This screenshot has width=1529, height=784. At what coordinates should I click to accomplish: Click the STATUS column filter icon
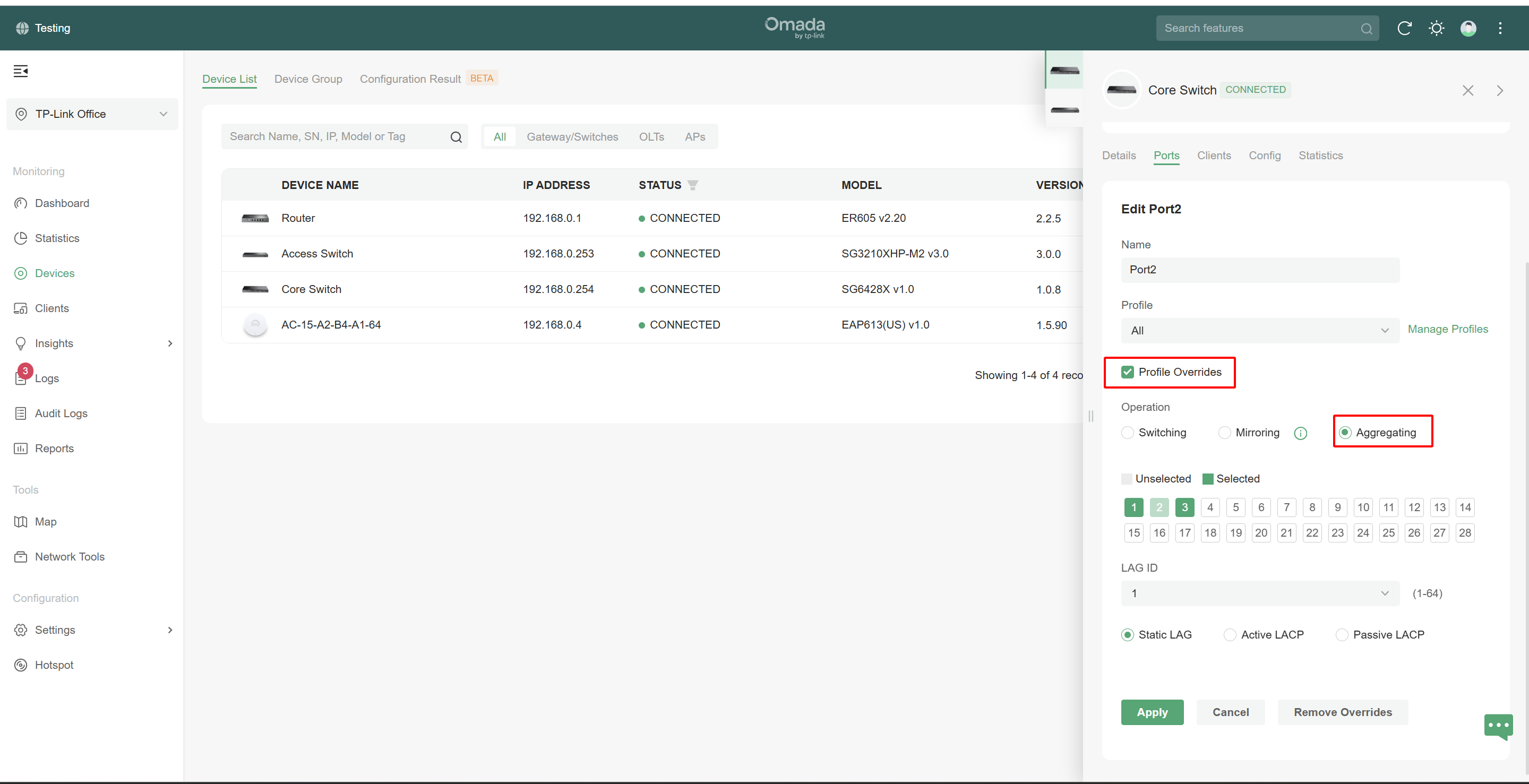[x=693, y=185]
